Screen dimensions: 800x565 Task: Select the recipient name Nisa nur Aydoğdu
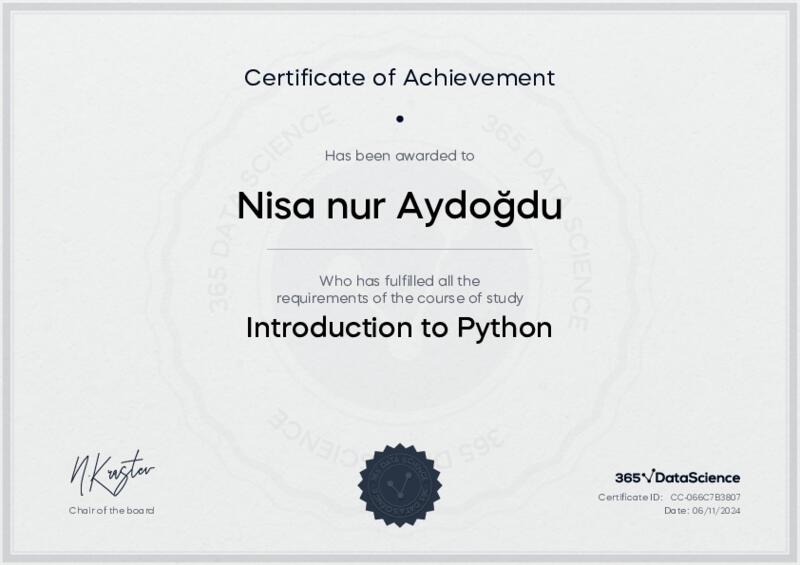pos(399,206)
